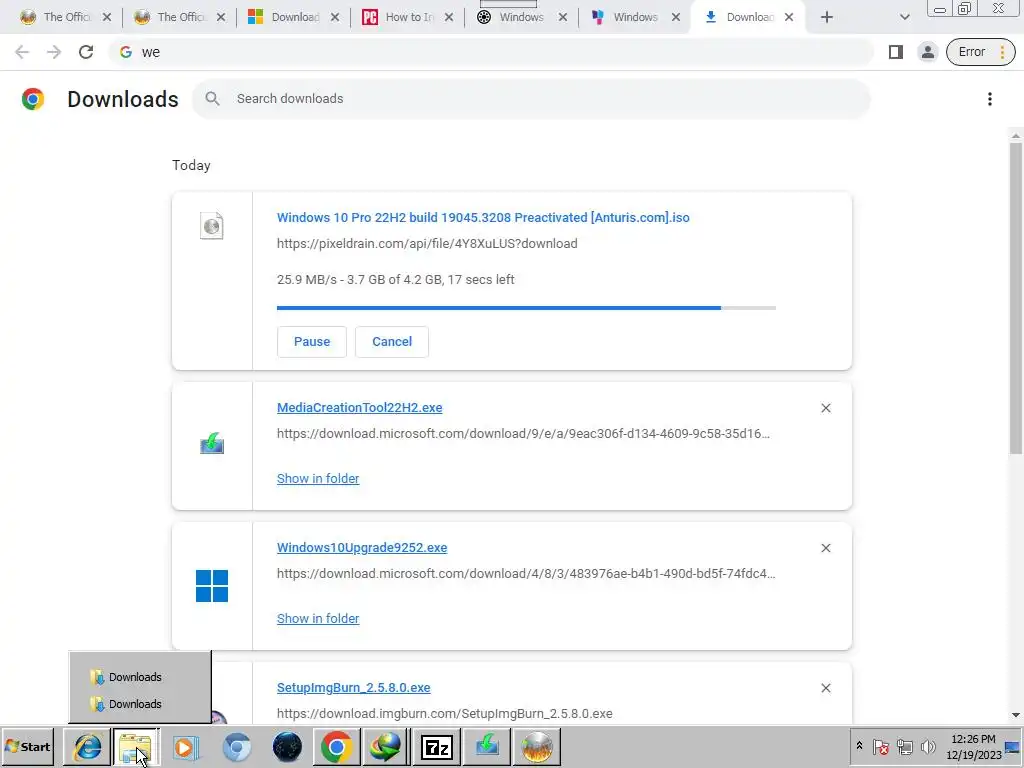The height and width of the screenshot is (768, 1024).
Task: Click the browser back arrow
Action: point(22,52)
